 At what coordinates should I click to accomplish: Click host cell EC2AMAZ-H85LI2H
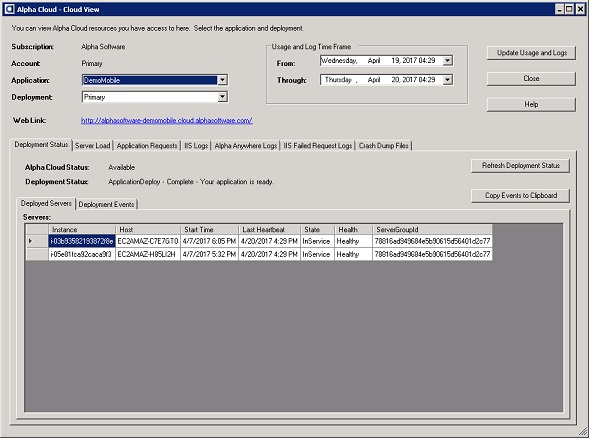(x=148, y=254)
